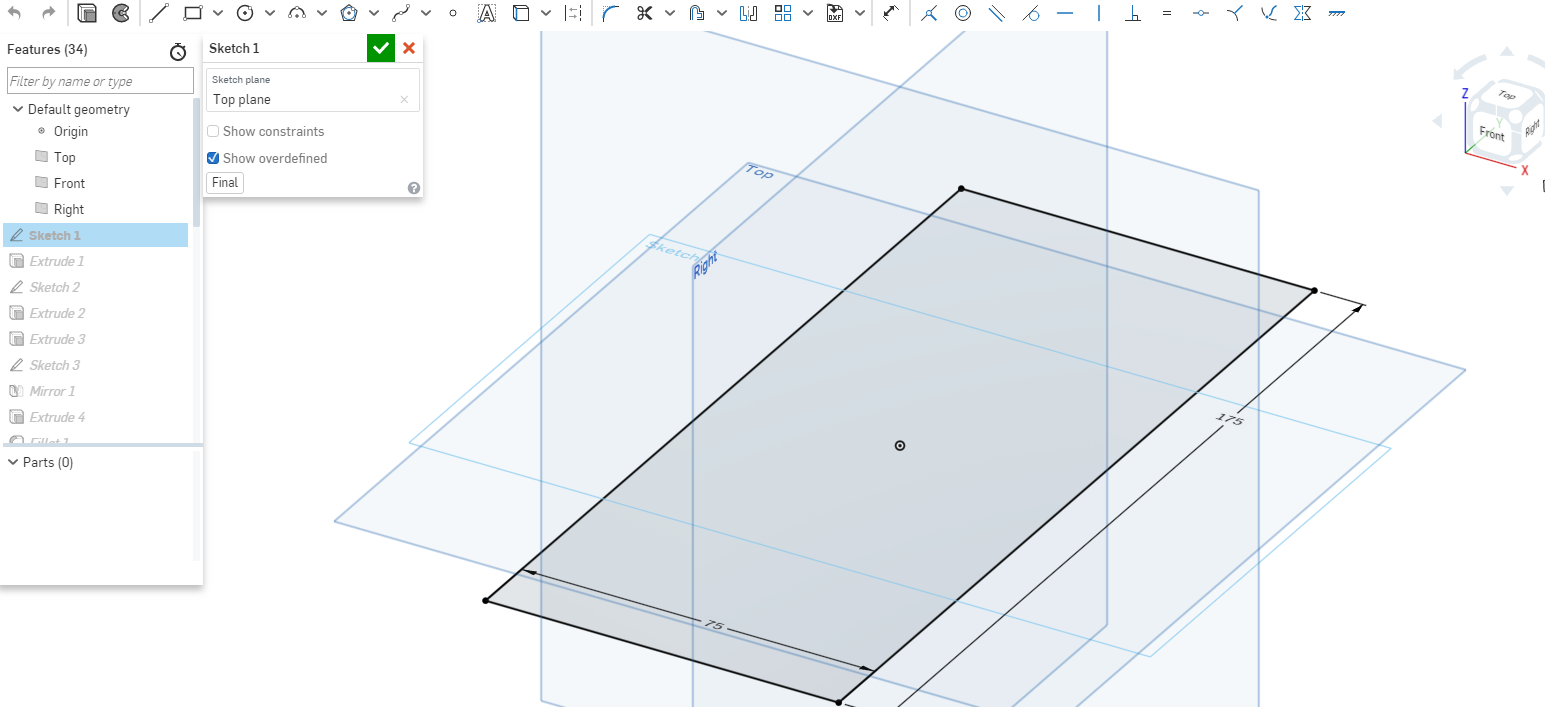Select Mirror 1 in the feature list
Viewport: 1545px width, 707px height.
[x=52, y=391]
